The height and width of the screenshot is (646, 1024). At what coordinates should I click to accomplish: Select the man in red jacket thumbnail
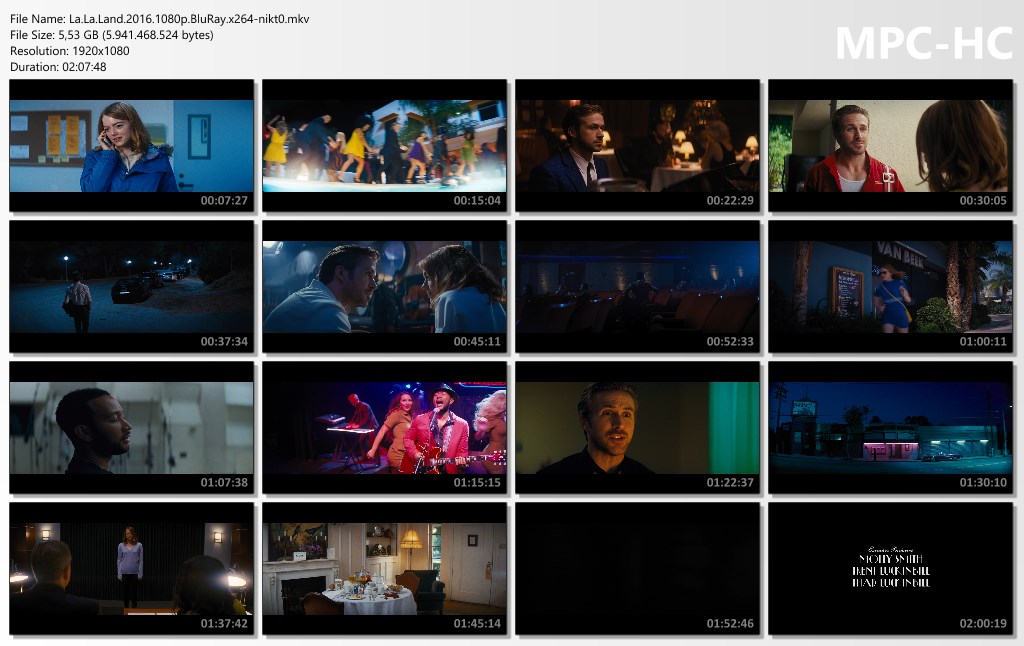pyautogui.click(x=891, y=145)
